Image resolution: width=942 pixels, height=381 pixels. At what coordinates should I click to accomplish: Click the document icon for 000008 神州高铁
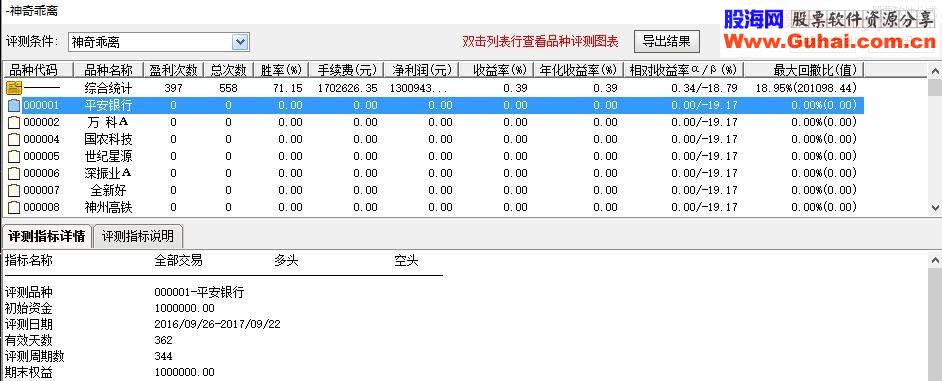14,207
